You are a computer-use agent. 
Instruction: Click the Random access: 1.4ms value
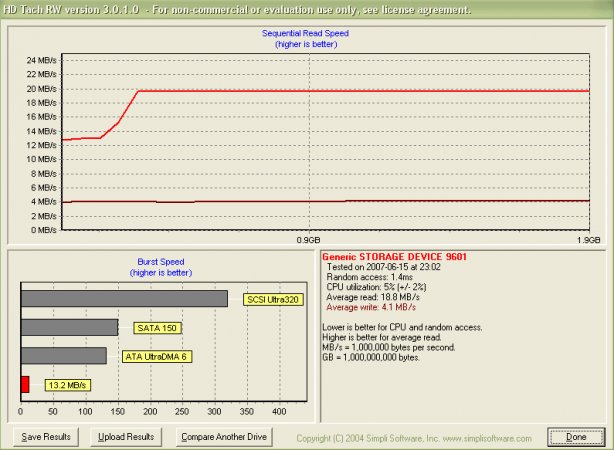369,277
